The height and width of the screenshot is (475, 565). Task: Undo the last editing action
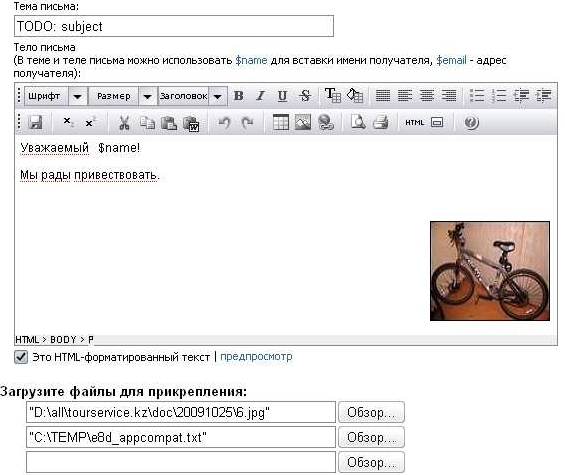[224, 123]
